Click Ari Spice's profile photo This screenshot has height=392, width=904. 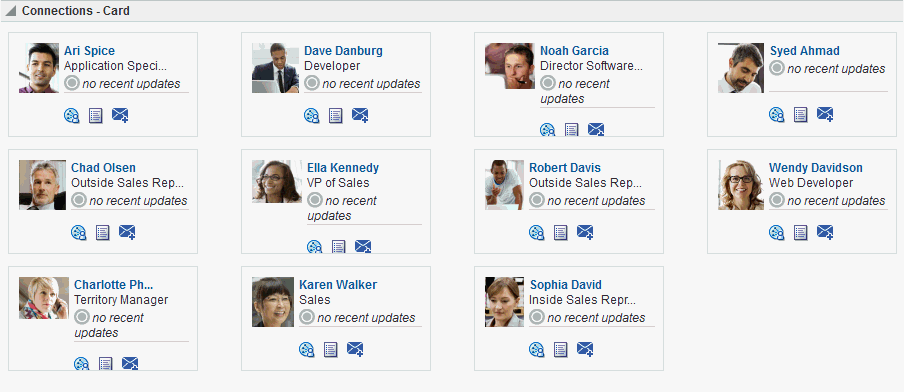(x=39, y=68)
